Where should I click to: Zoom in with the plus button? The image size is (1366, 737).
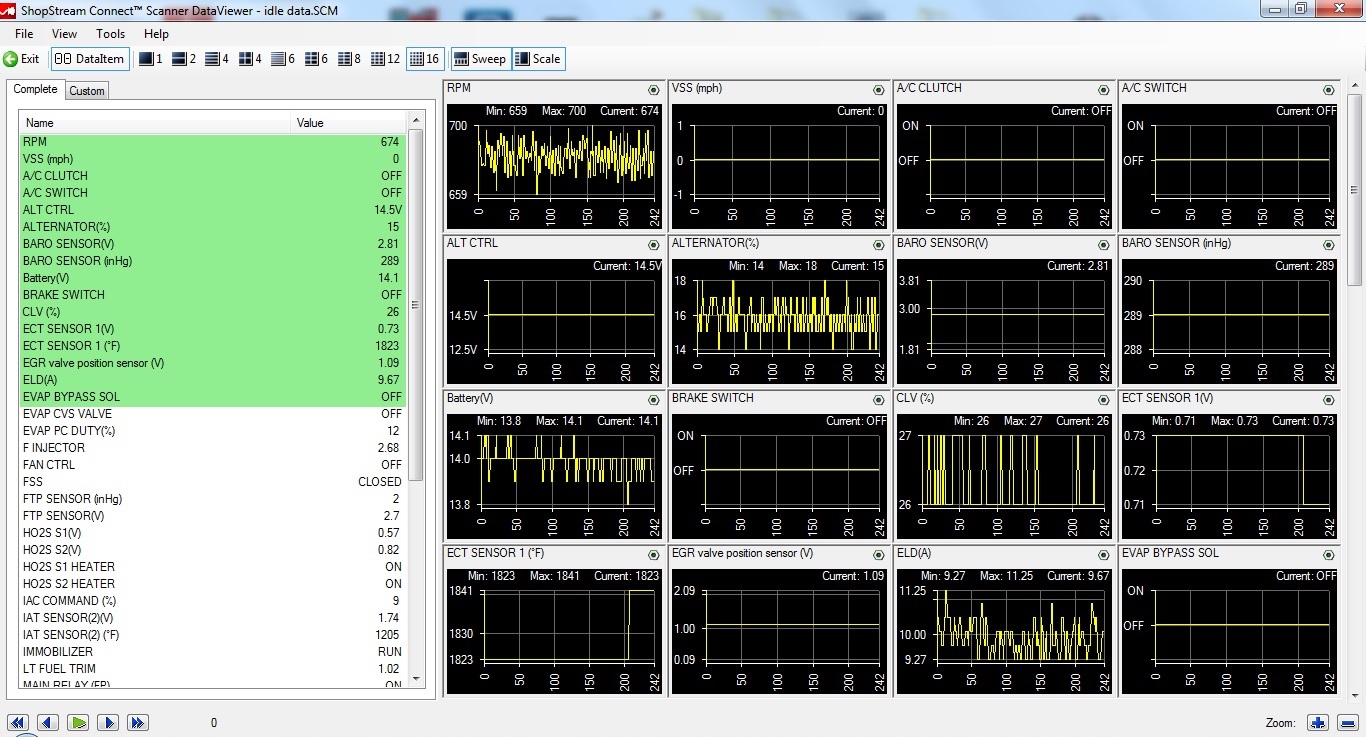point(1318,722)
